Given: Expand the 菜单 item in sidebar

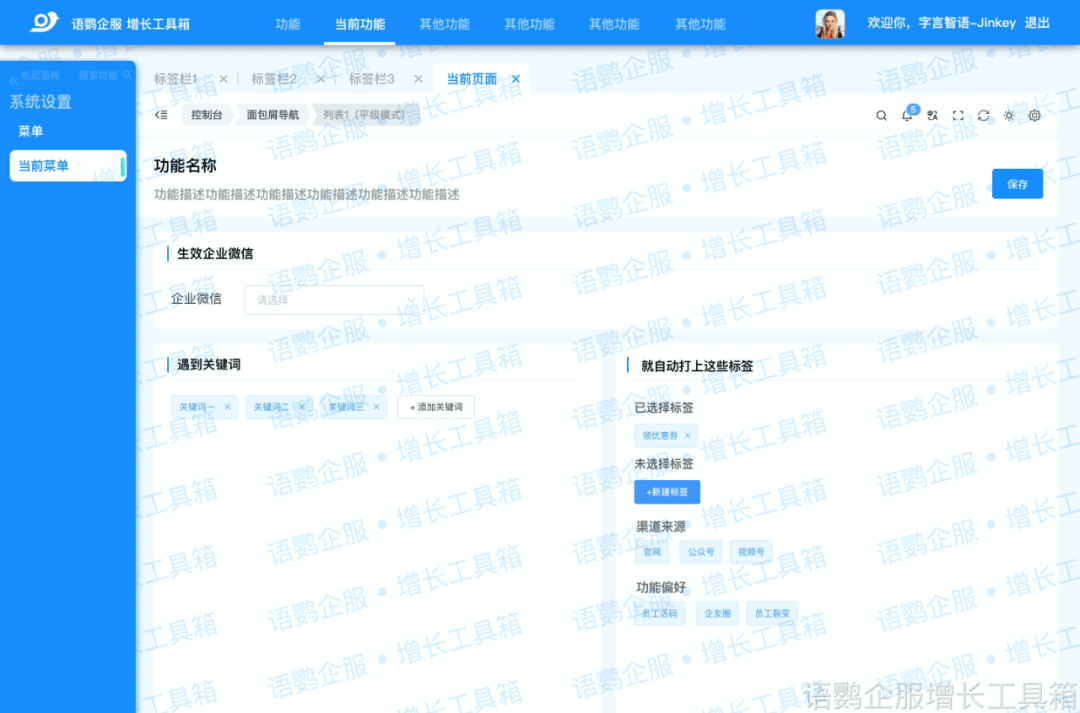Looking at the screenshot, I should (x=31, y=130).
